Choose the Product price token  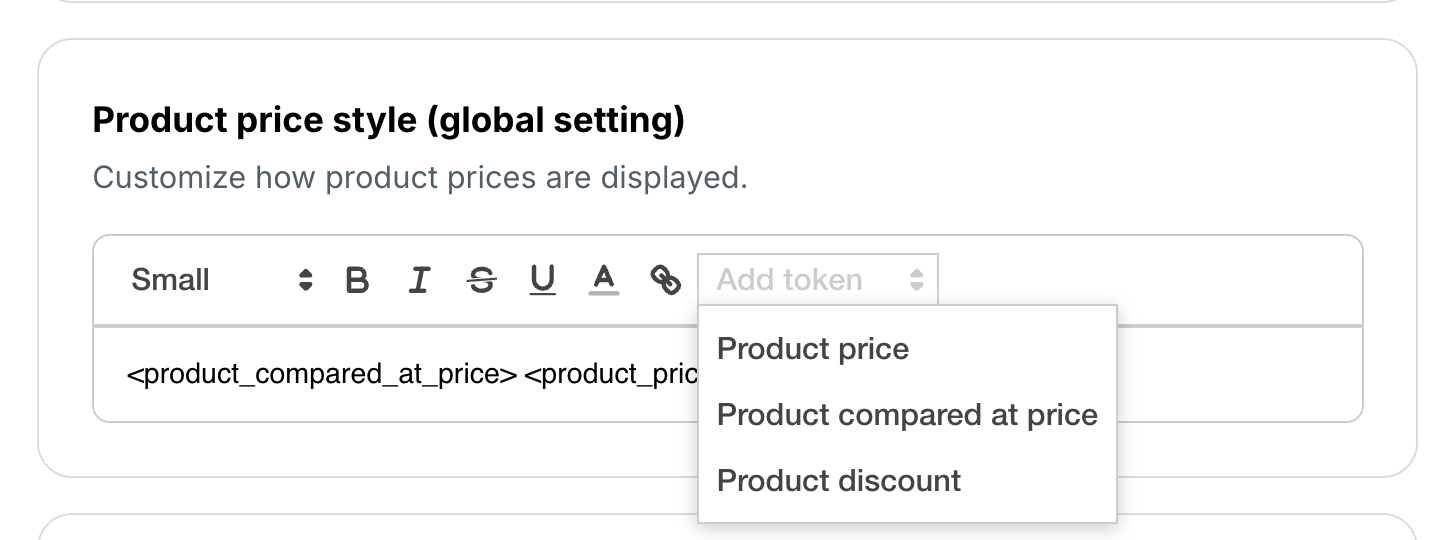point(813,349)
